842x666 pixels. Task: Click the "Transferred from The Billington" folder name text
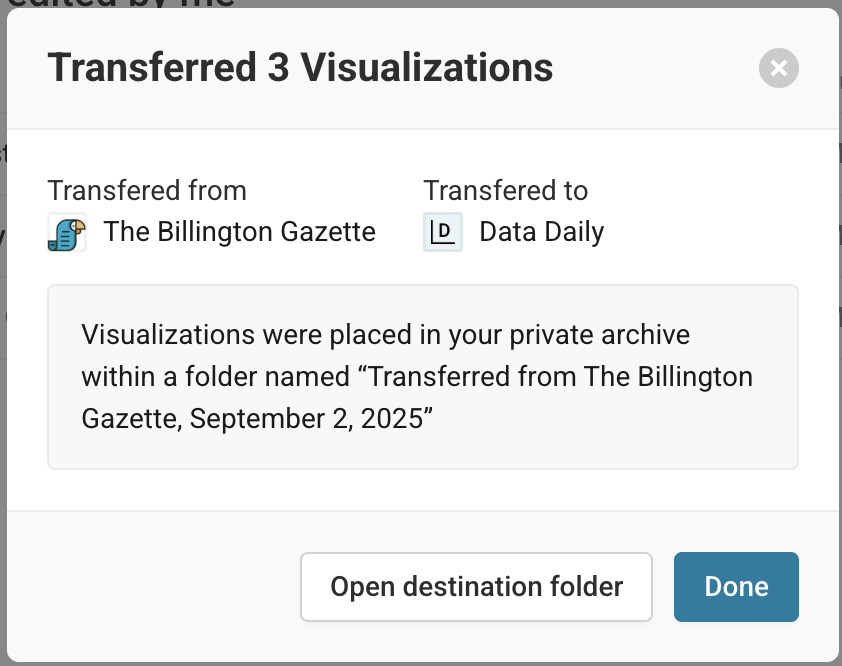pyautogui.click(x=560, y=377)
